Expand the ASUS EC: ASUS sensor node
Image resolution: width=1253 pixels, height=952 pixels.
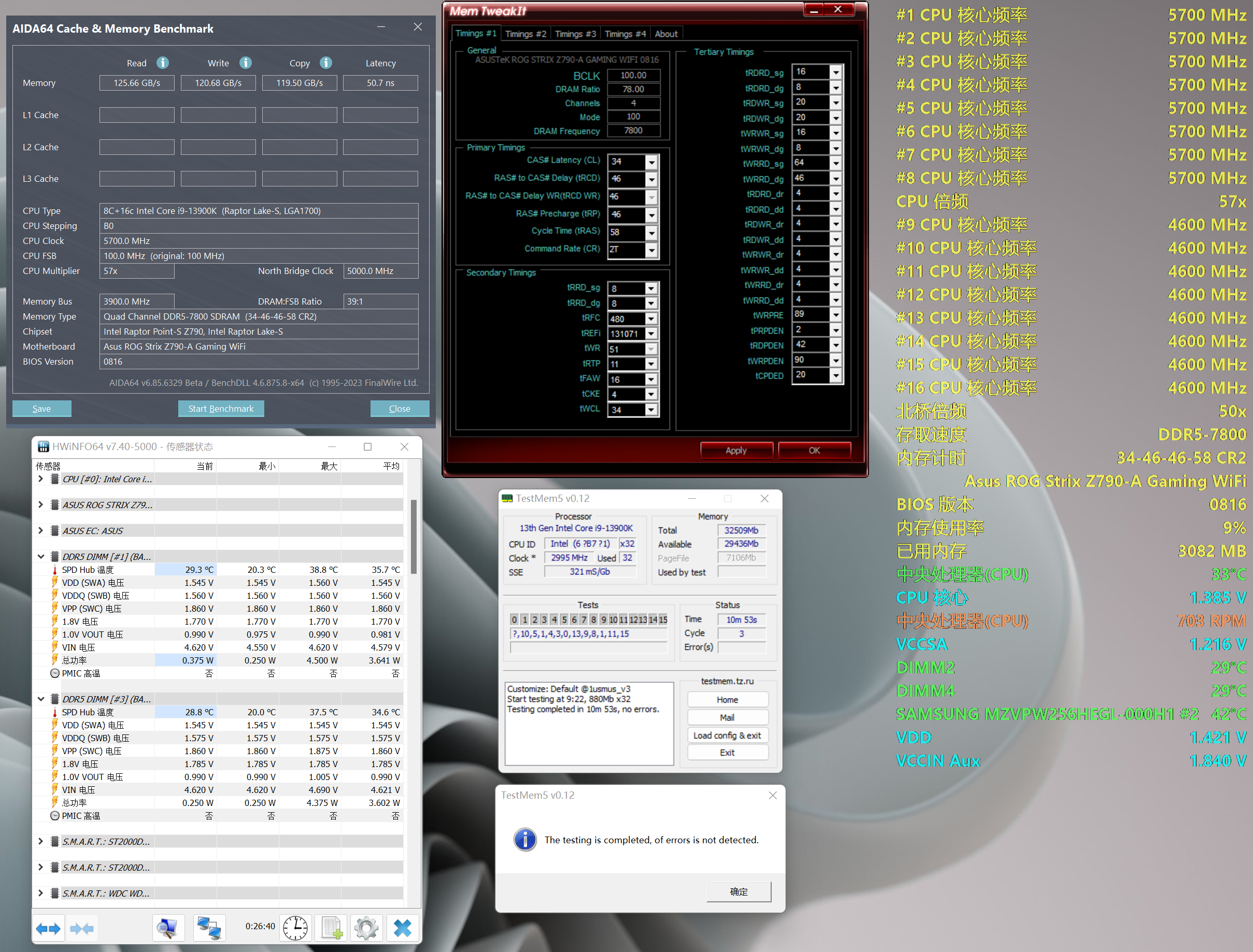[41, 530]
